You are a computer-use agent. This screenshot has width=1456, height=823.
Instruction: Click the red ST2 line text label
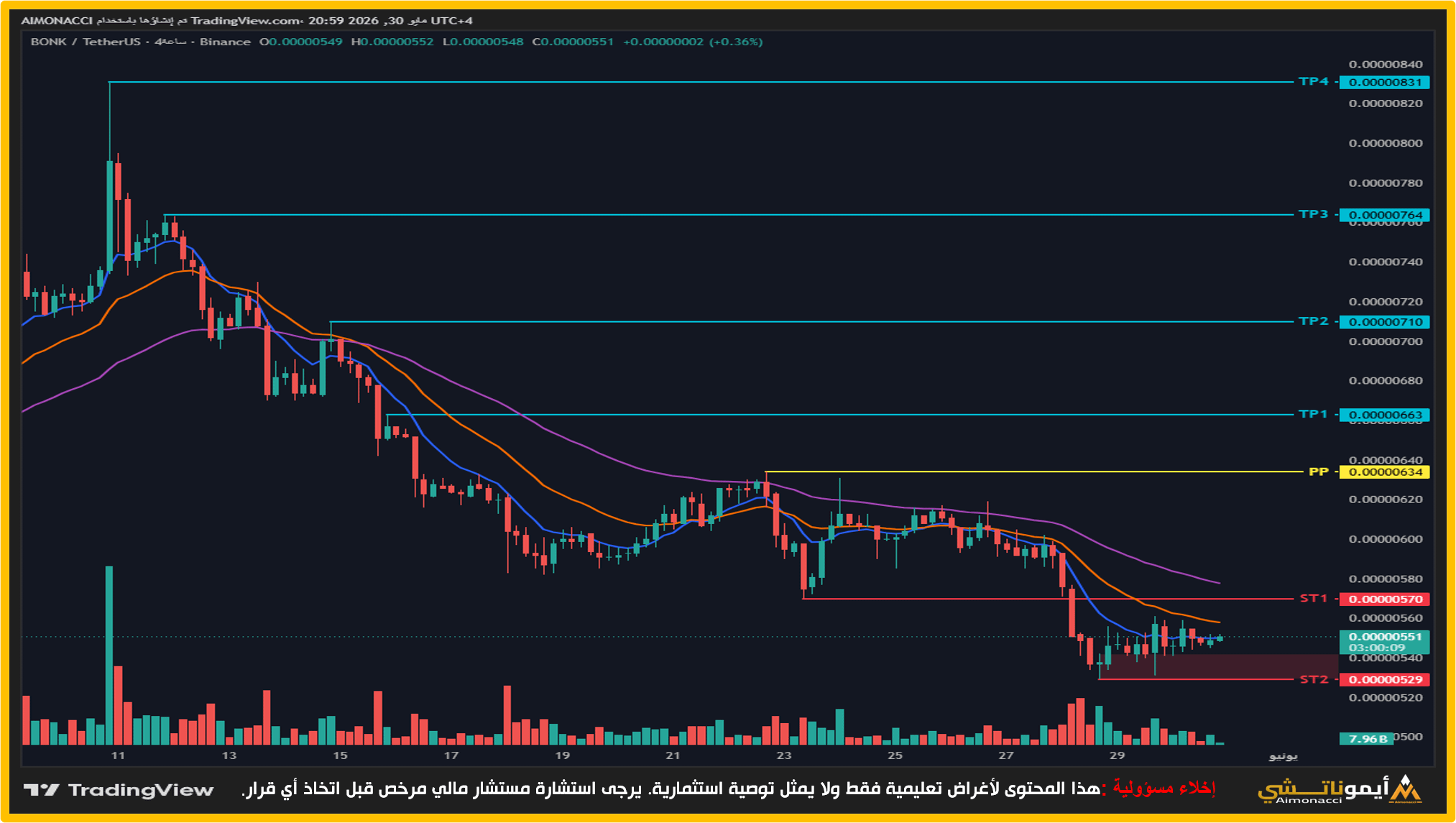coord(1314,679)
